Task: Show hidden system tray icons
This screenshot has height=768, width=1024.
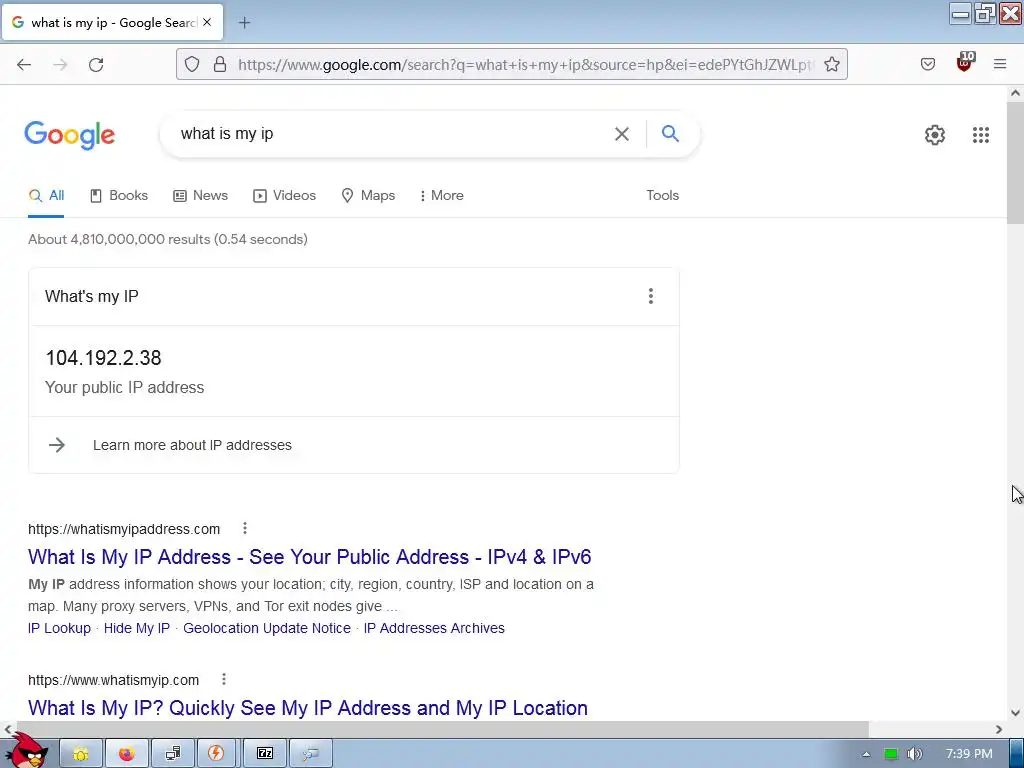Action: pyautogui.click(x=866, y=754)
